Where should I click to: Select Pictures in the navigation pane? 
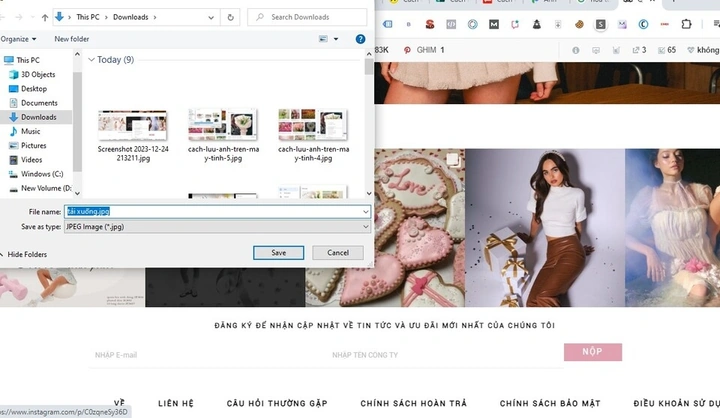(34, 146)
